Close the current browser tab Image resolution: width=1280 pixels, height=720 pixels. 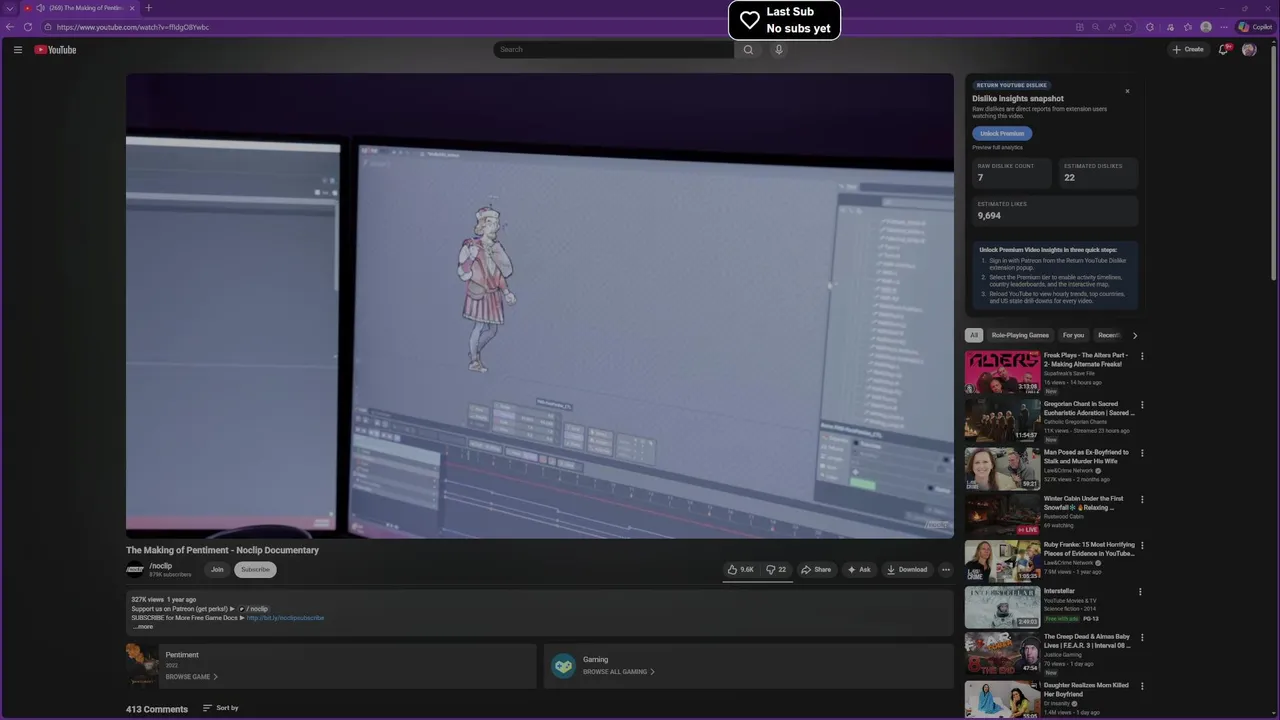coord(131,8)
